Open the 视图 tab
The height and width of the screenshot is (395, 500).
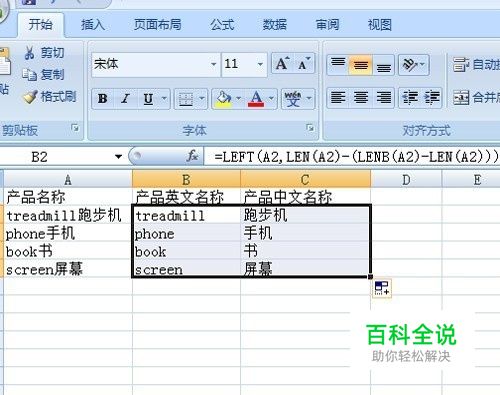tap(380, 25)
